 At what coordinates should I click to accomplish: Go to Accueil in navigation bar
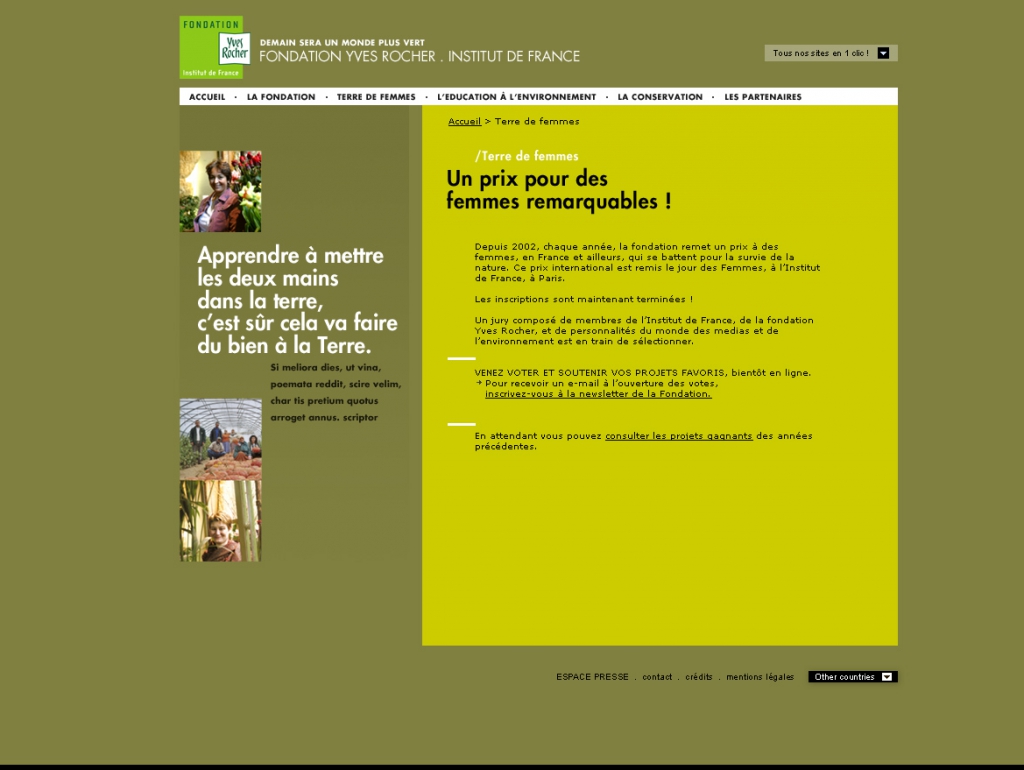click(207, 97)
